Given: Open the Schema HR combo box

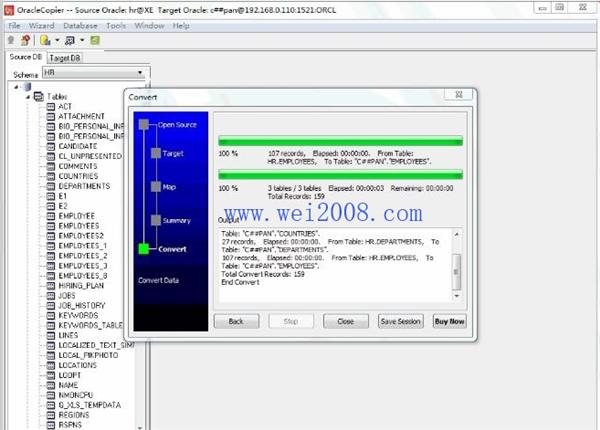Looking at the screenshot, I should tap(96, 73).
